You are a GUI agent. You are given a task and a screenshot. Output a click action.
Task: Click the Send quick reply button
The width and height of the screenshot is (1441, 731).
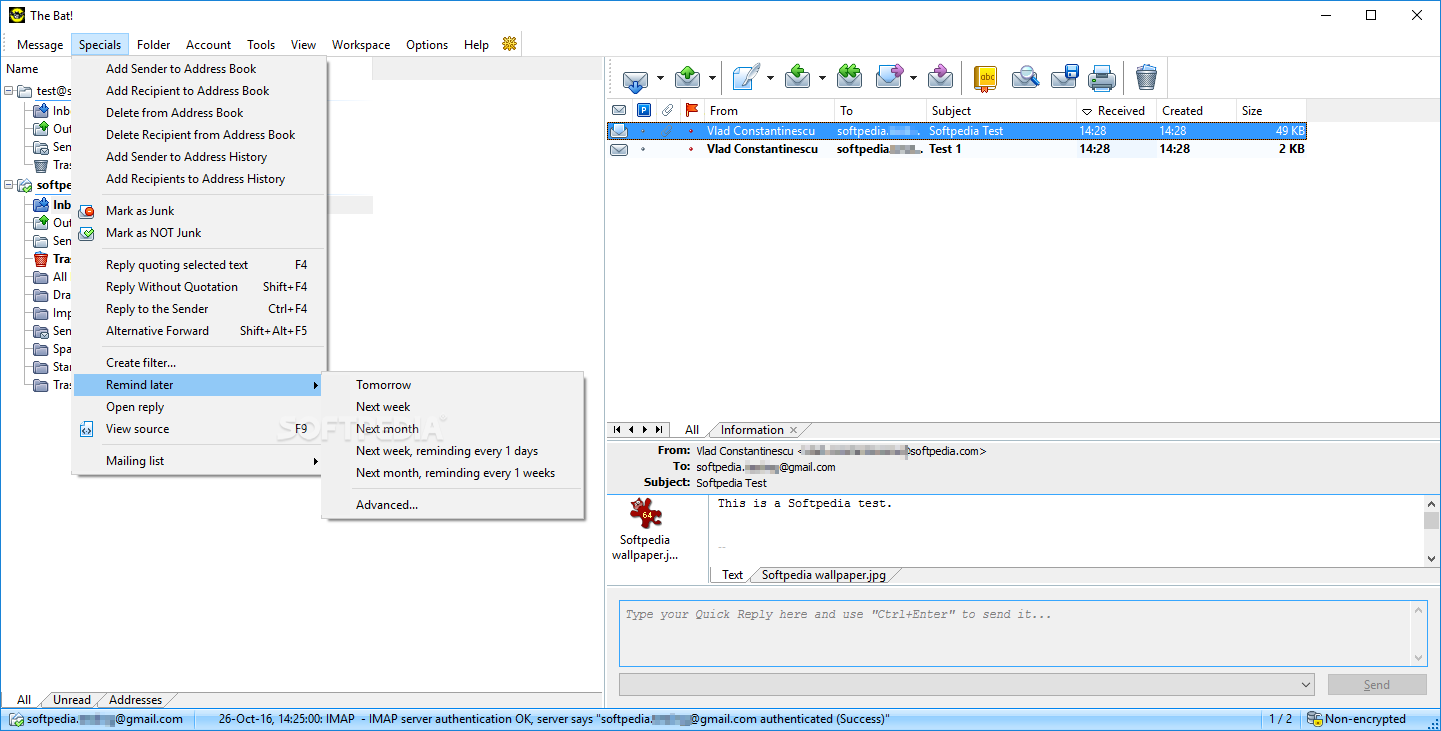click(1377, 684)
